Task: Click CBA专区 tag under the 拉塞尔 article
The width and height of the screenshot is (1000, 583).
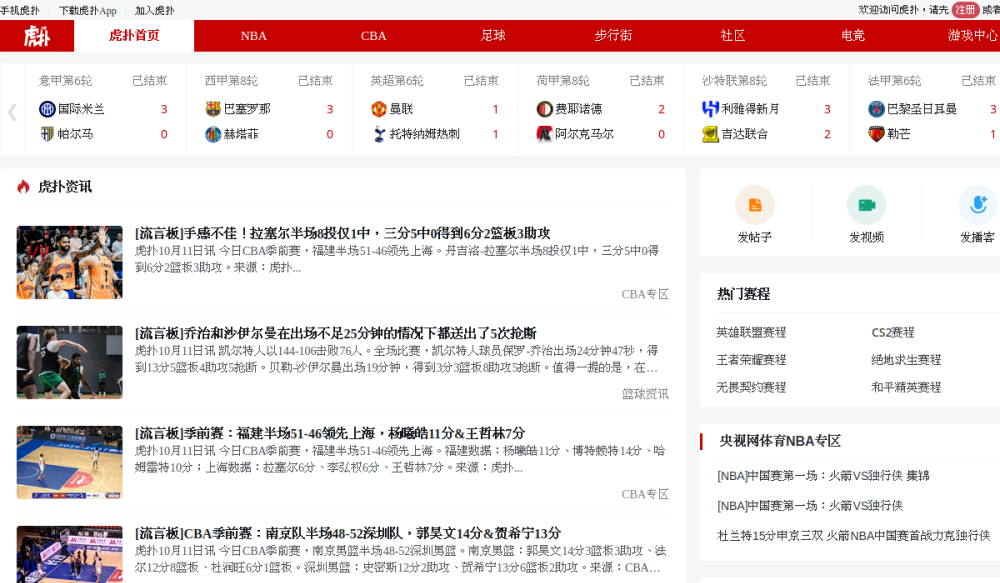Action: click(x=645, y=294)
